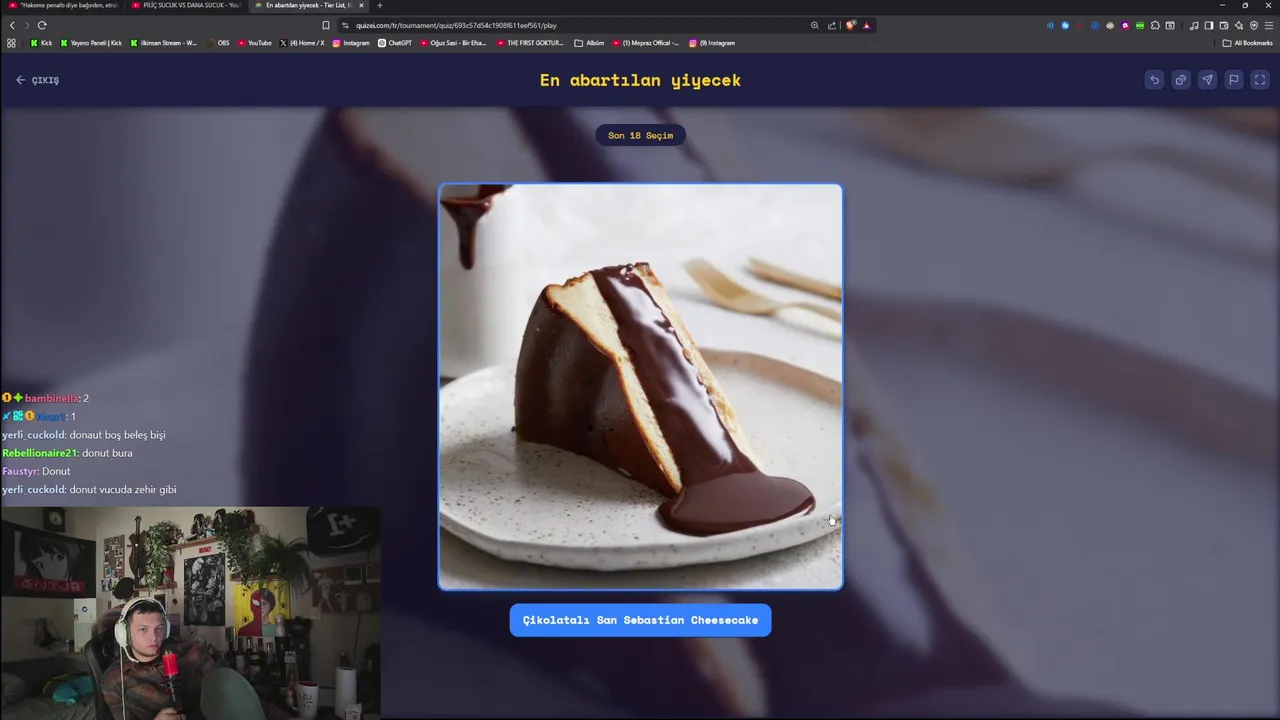Open the Kick bookmark
Image resolution: width=1280 pixels, height=720 pixels.
coord(41,43)
